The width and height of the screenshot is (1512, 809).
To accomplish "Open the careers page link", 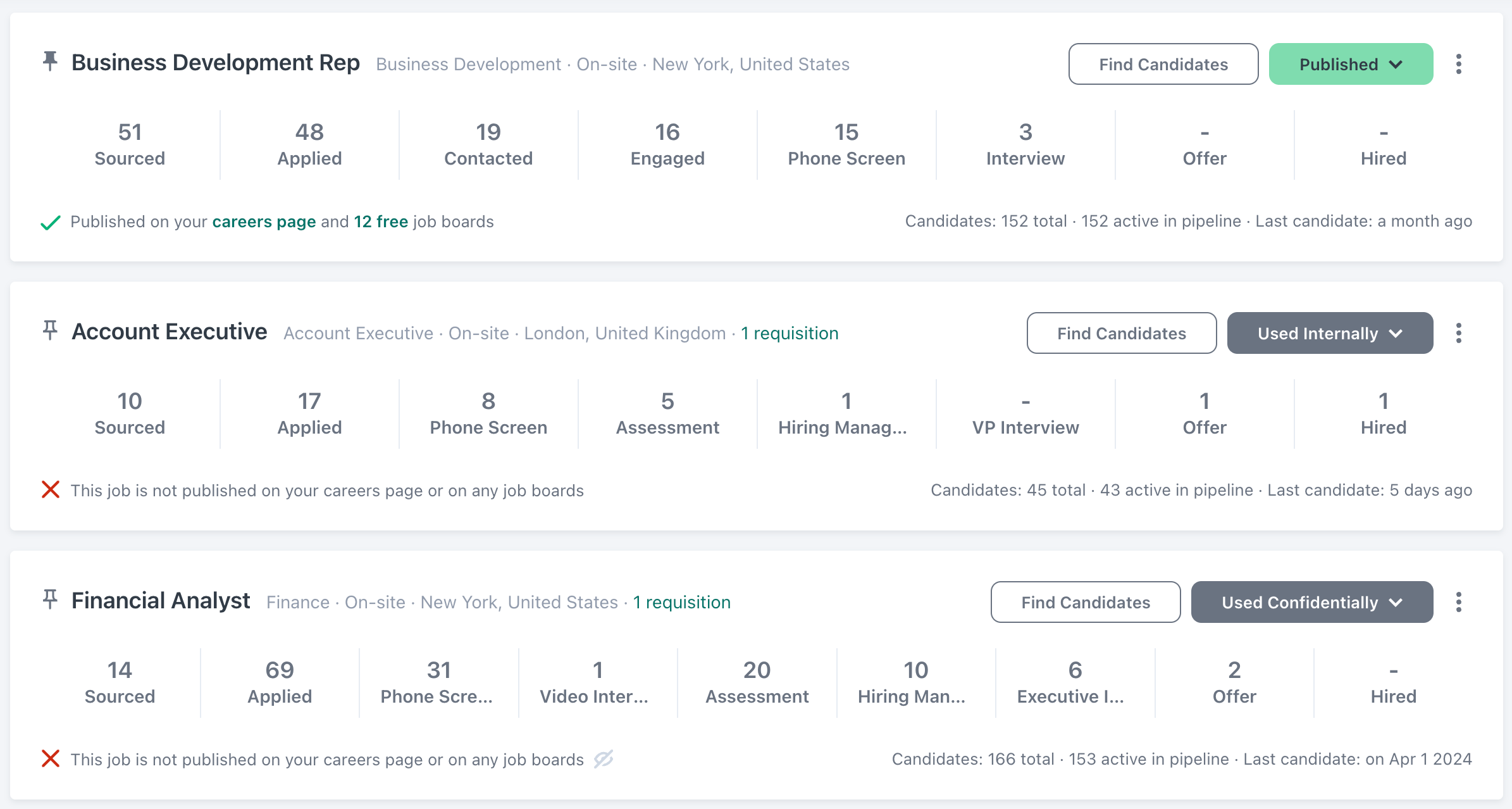I will coord(264,222).
